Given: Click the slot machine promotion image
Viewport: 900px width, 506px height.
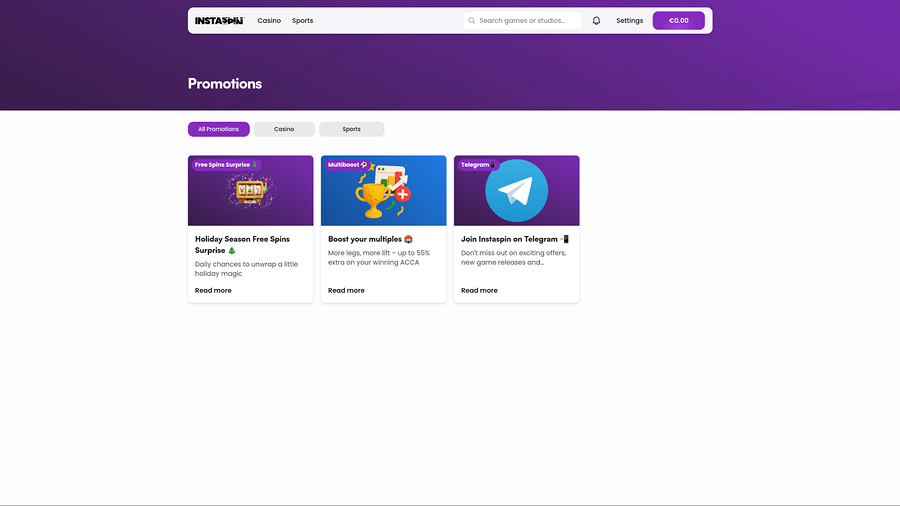Looking at the screenshot, I should 250,191.
